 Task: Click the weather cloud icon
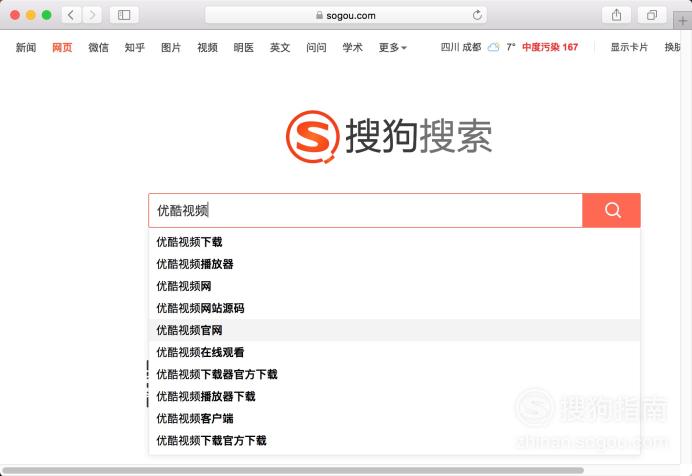point(493,47)
